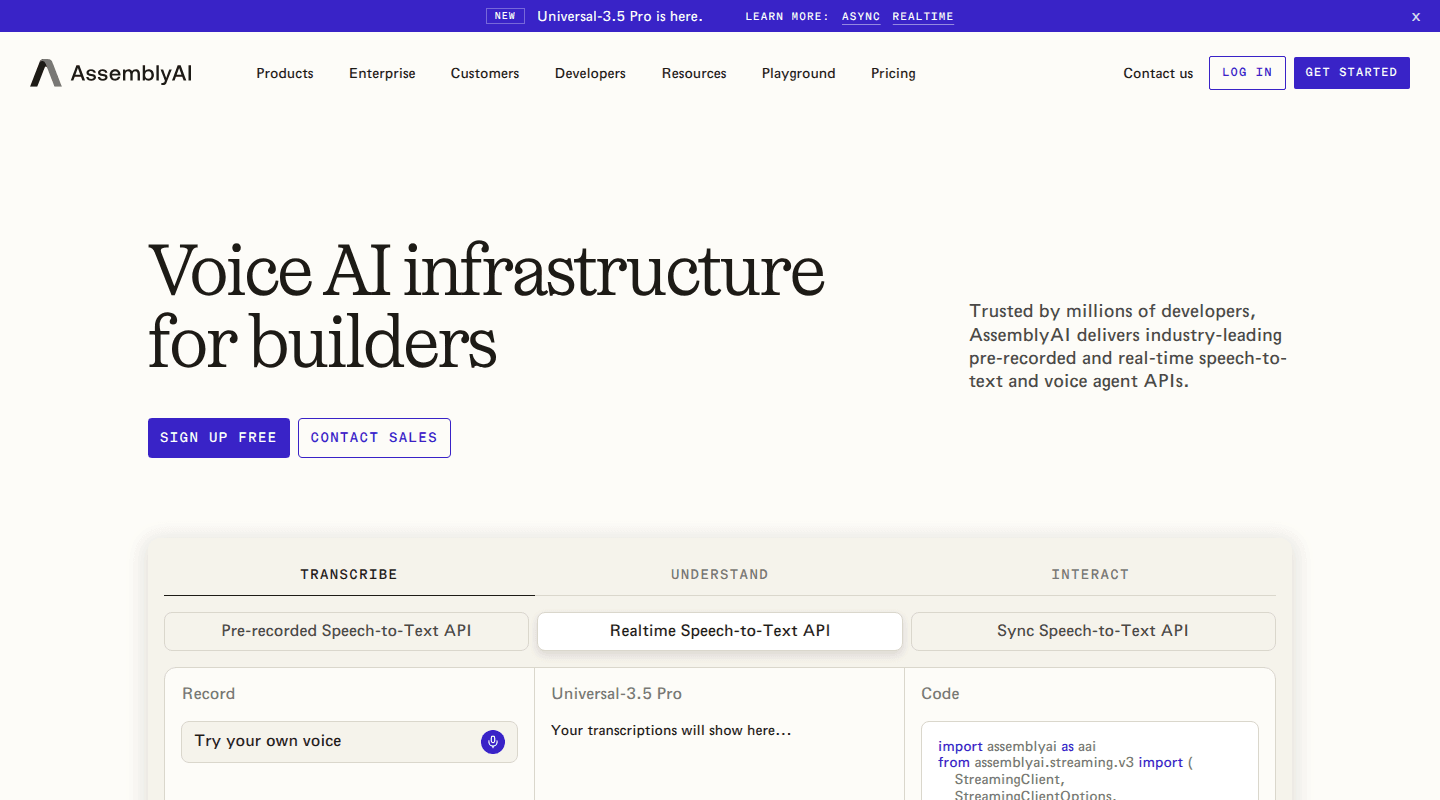1440x800 pixels.
Task: Click the Contact us link
Action: tap(1158, 73)
